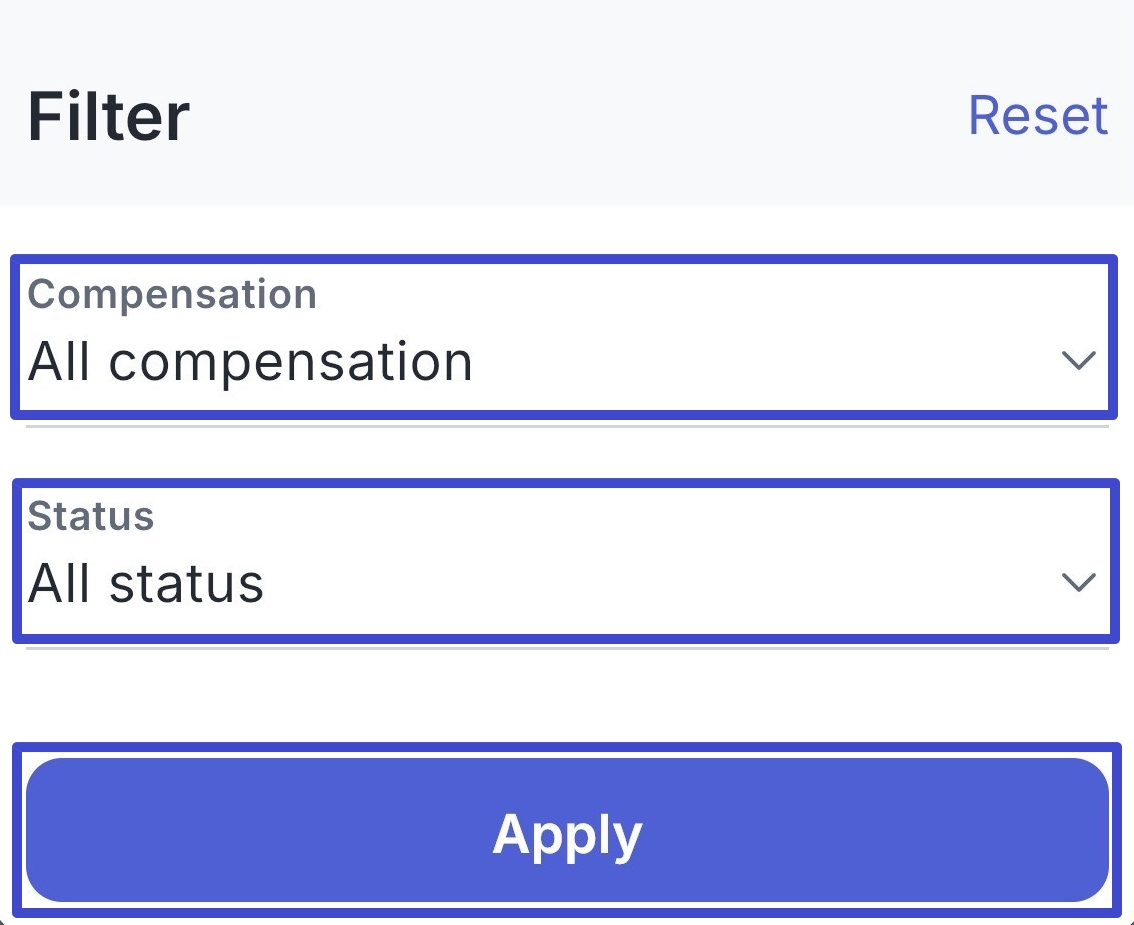The width and height of the screenshot is (1134, 925).
Task: Show compensation choices via the down arrow
Action: (1078, 361)
